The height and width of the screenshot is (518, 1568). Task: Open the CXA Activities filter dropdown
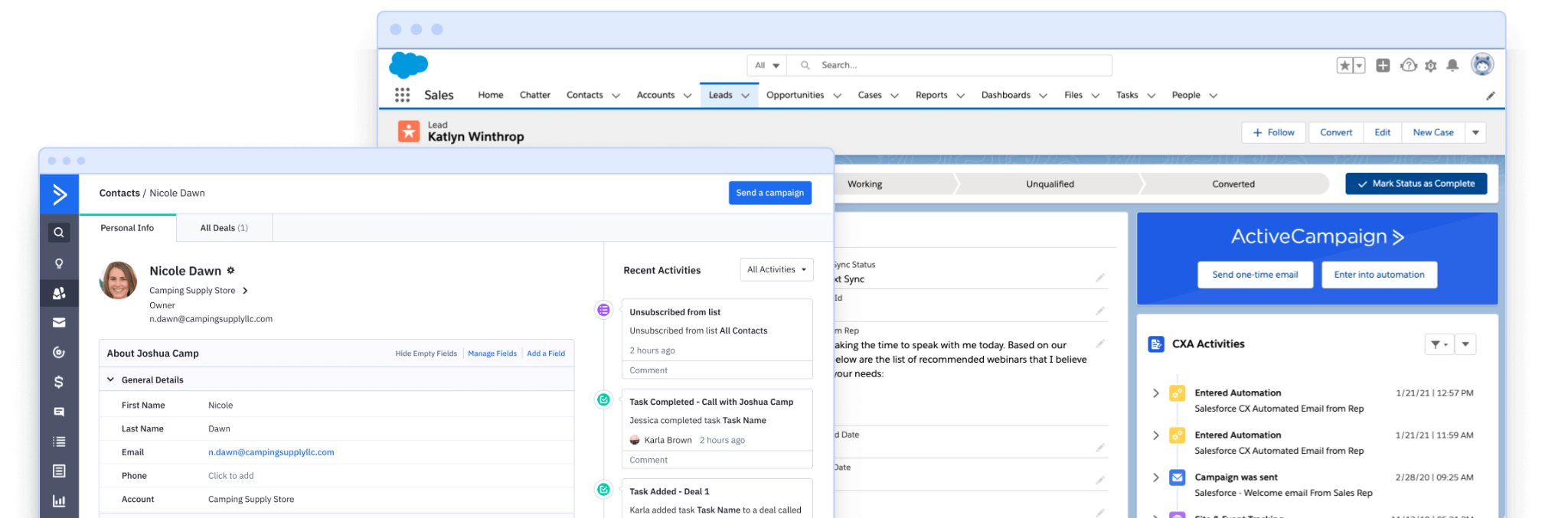click(x=1439, y=344)
